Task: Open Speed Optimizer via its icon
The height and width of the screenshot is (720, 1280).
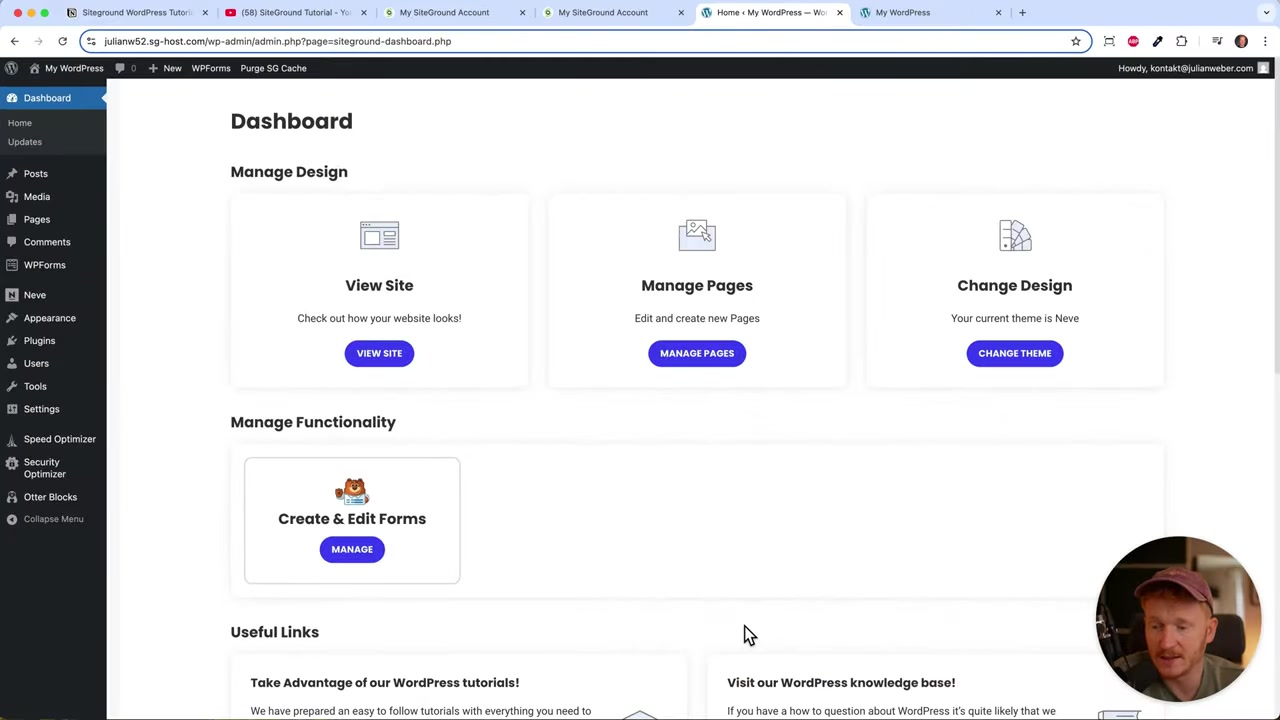Action: pyautogui.click(x=12, y=439)
